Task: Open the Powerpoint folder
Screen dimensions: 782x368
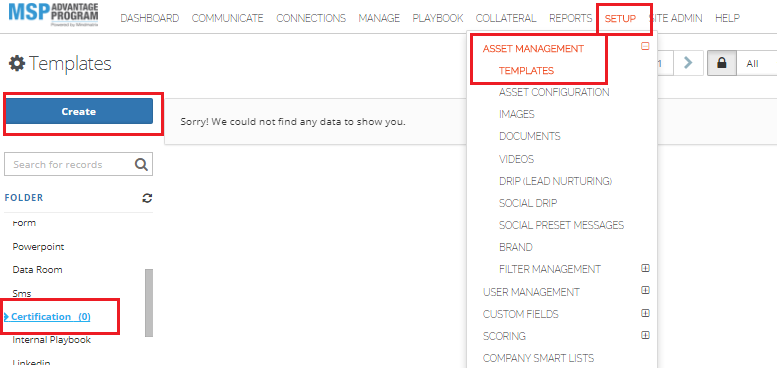Action: [x=38, y=247]
